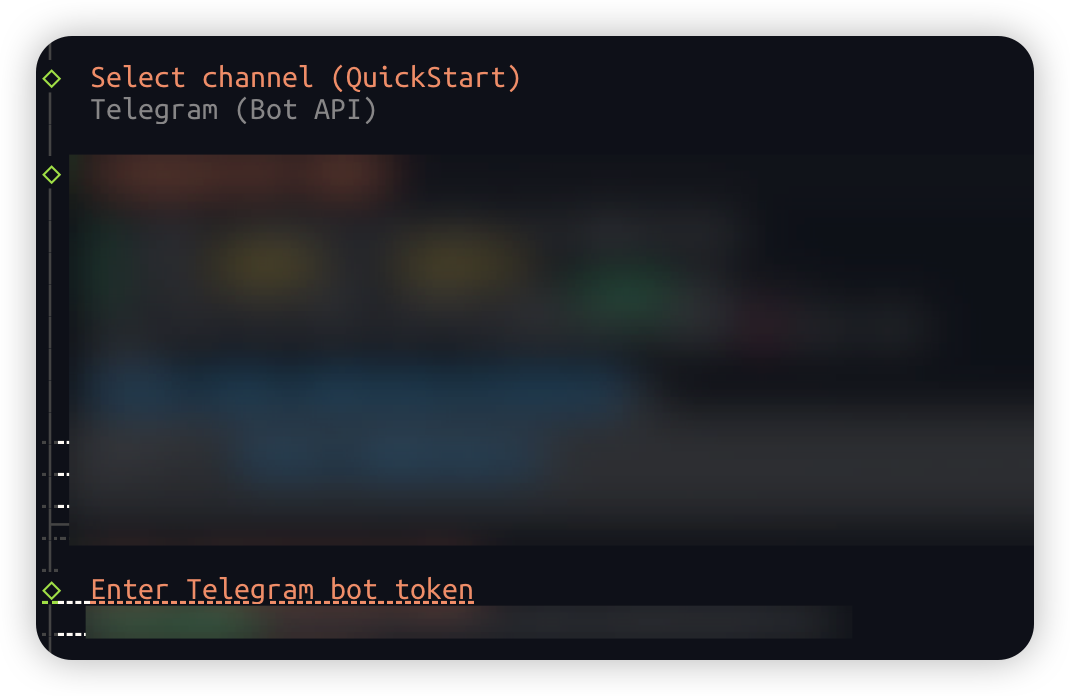Click the topmost white dash marker on left
The height and width of the screenshot is (696, 1070).
click(63, 442)
